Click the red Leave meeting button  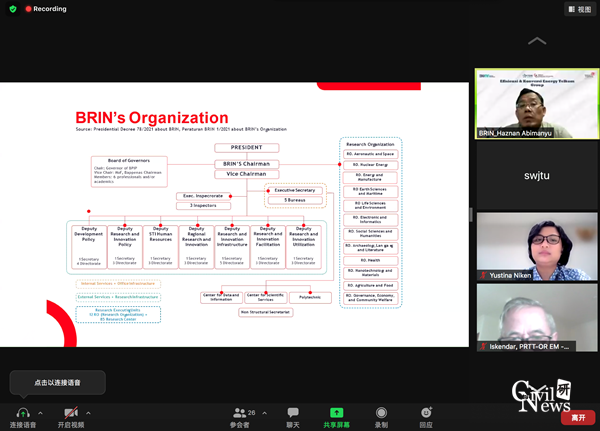[x=578, y=417]
